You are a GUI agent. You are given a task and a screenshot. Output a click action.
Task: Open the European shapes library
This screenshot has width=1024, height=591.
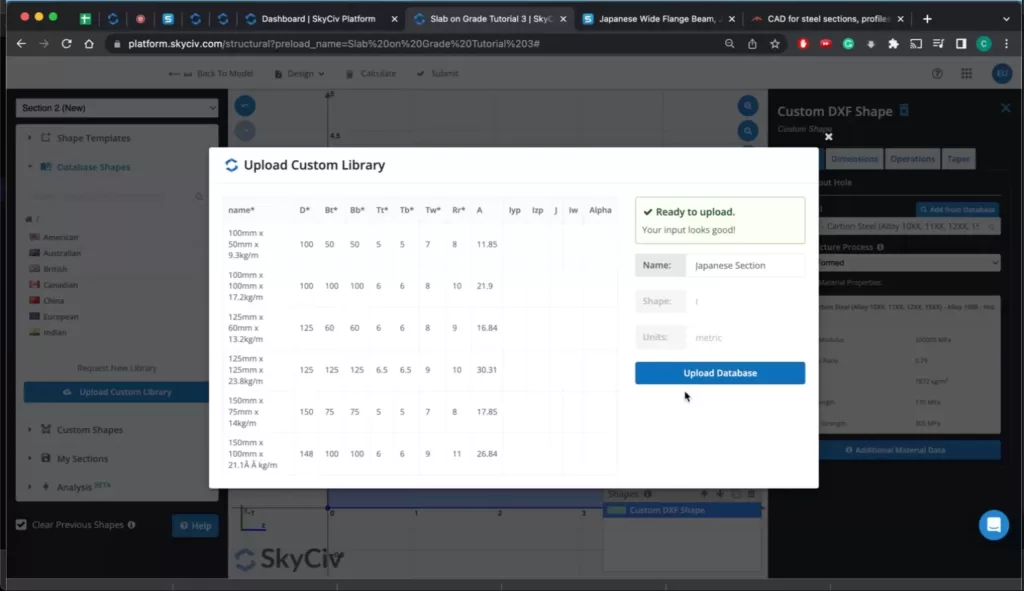pos(60,316)
